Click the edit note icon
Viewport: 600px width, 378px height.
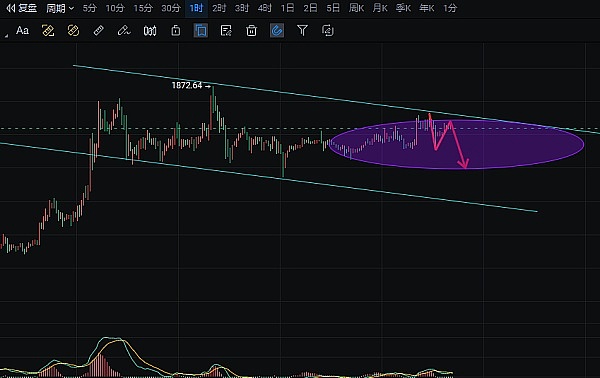click(226, 30)
